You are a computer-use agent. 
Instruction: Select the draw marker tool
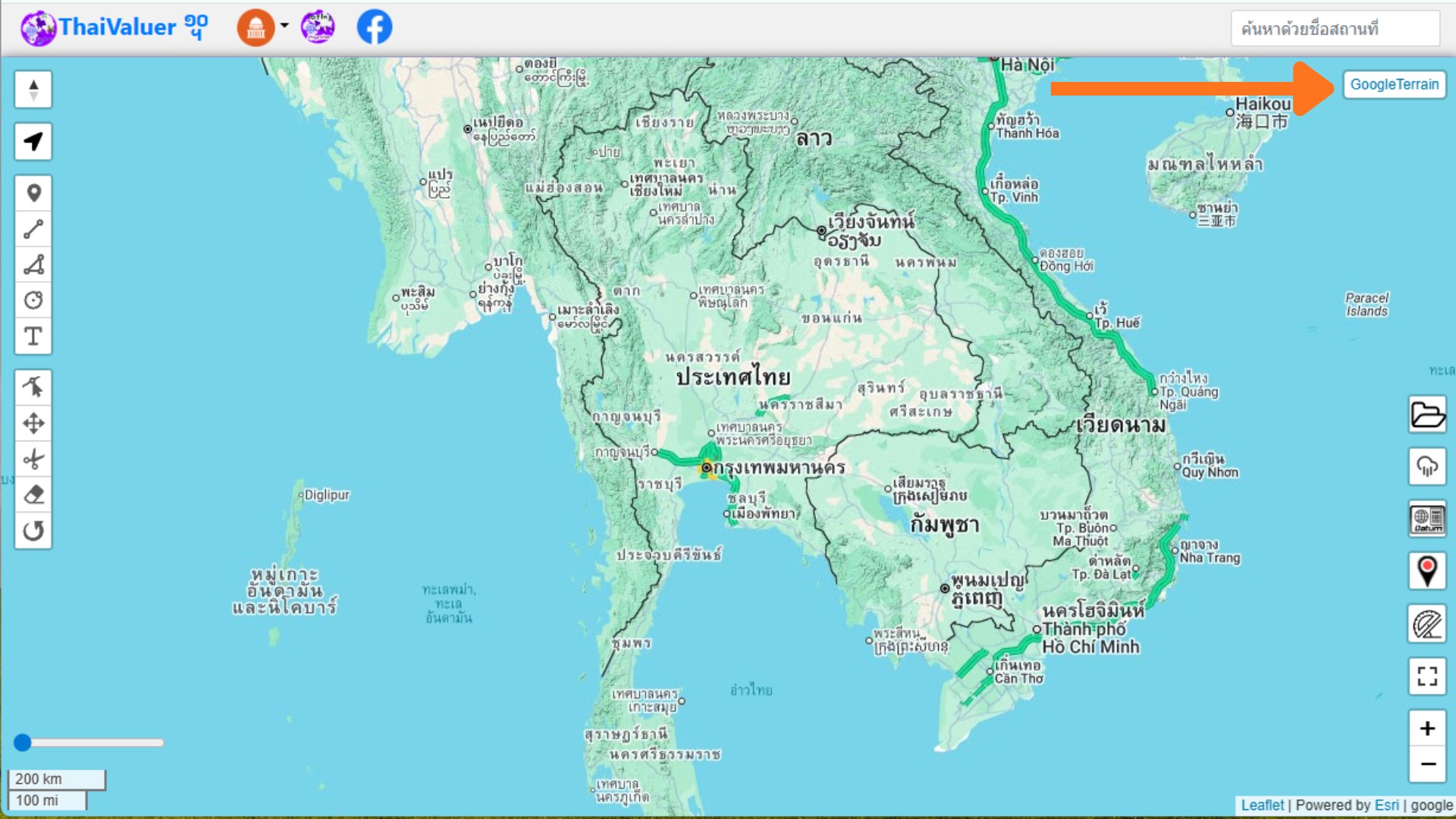[x=33, y=193]
